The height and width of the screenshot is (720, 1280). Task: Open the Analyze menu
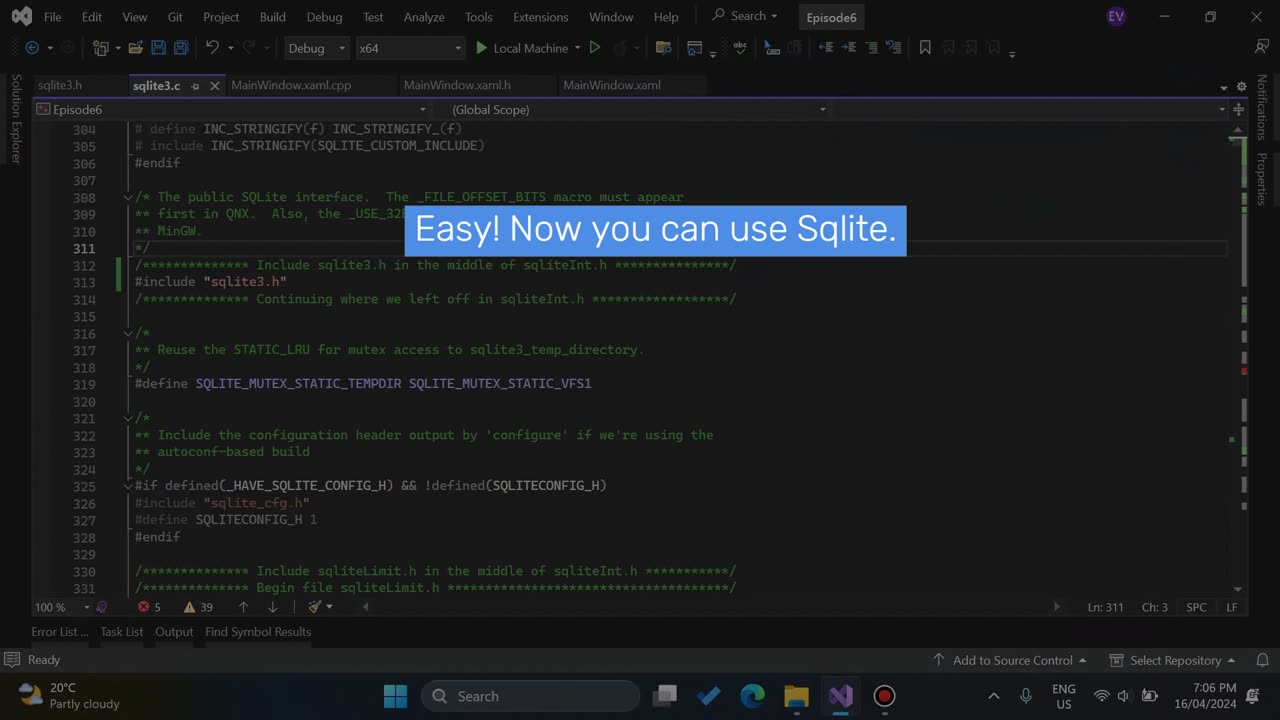point(424,17)
